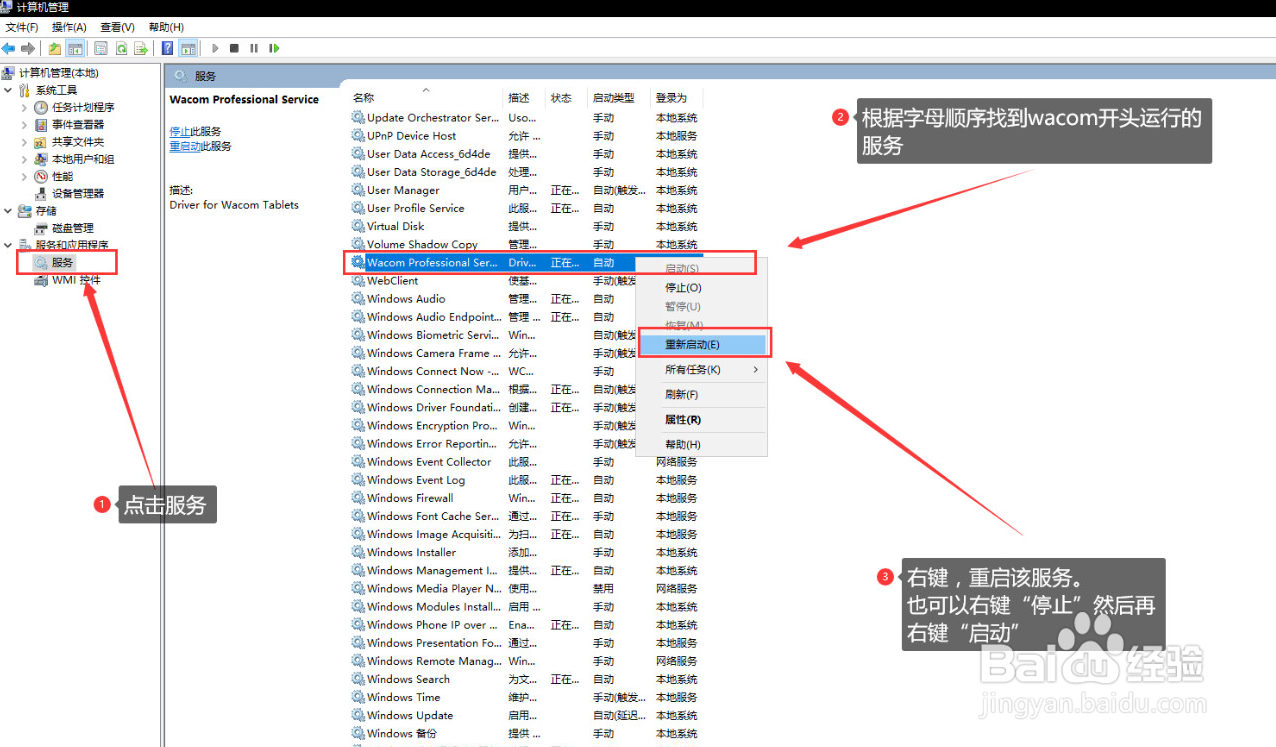Click the gear icon next to Windows Update
Image resolution: width=1276 pixels, height=747 pixels.
[x=358, y=715]
